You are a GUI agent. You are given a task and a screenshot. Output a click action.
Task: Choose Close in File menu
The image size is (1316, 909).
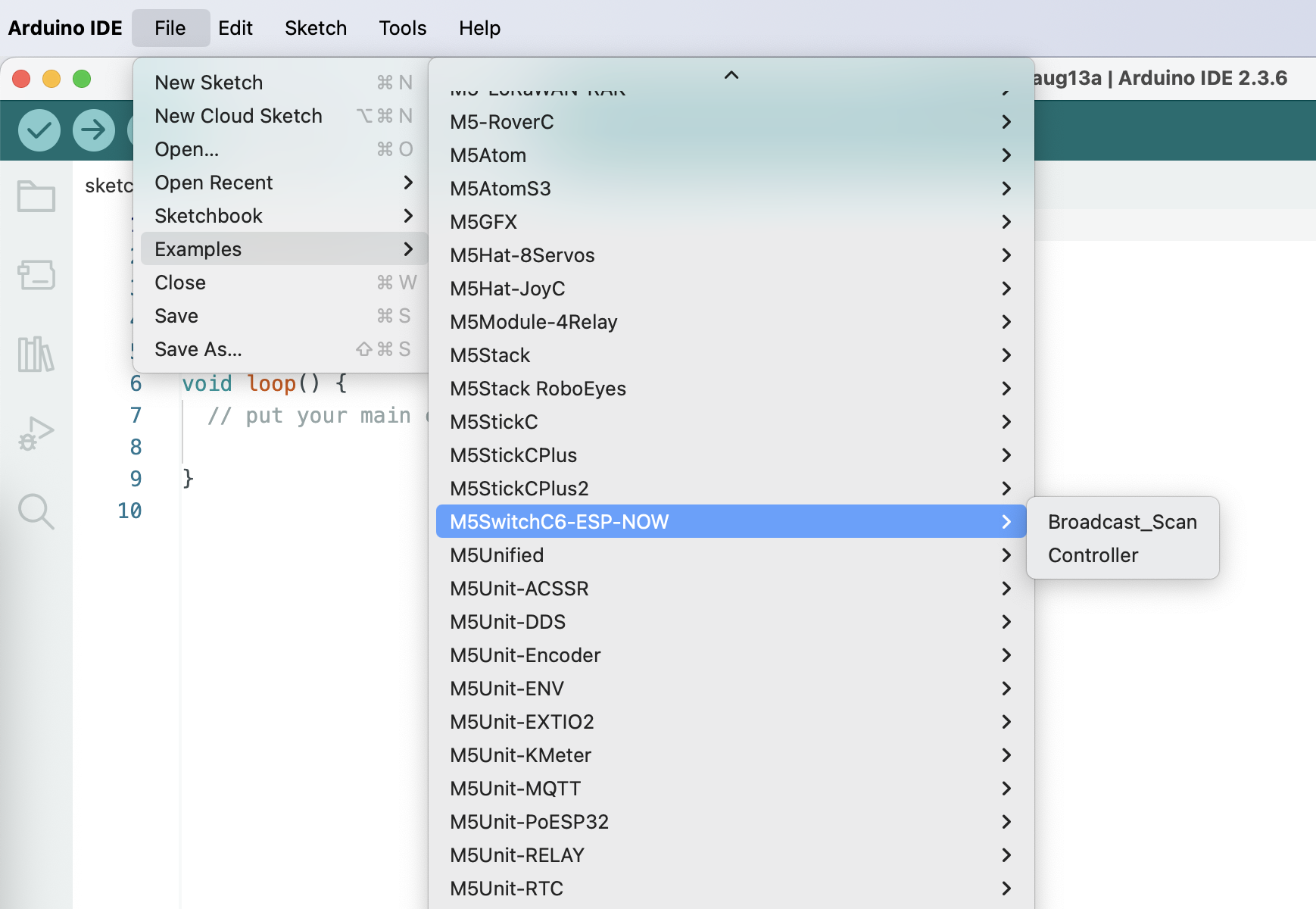pyautogui.click(x=284, y=283)
